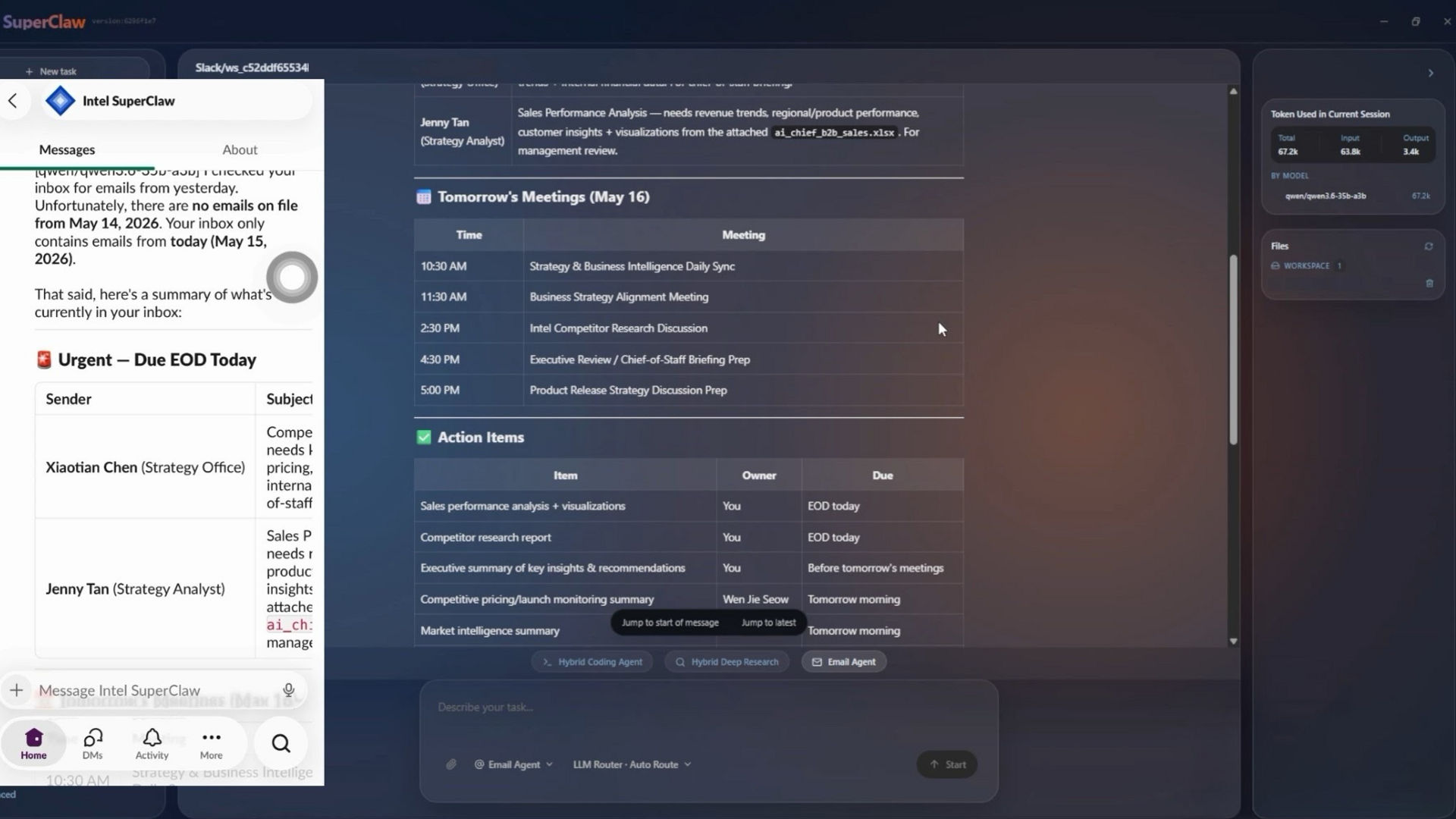Collapse right sidebar with chevron arrow
This screenshot has width=1456, height=819.
[x=1430, y=74]
